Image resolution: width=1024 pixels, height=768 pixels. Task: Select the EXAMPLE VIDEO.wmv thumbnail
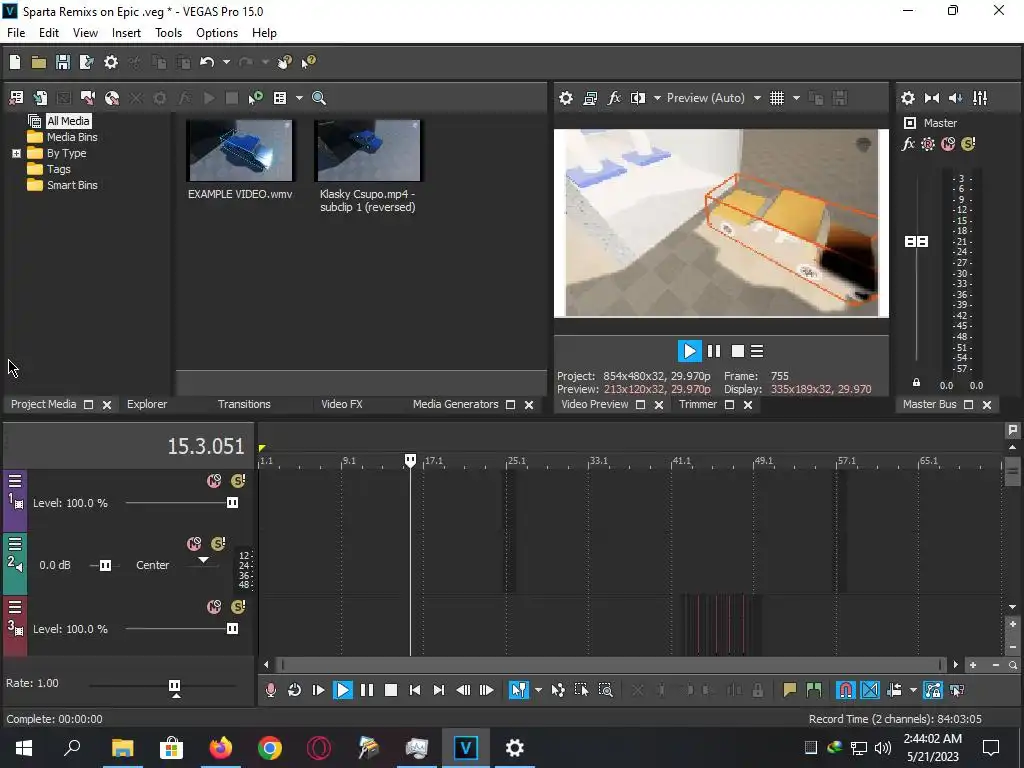pos(240,150)
